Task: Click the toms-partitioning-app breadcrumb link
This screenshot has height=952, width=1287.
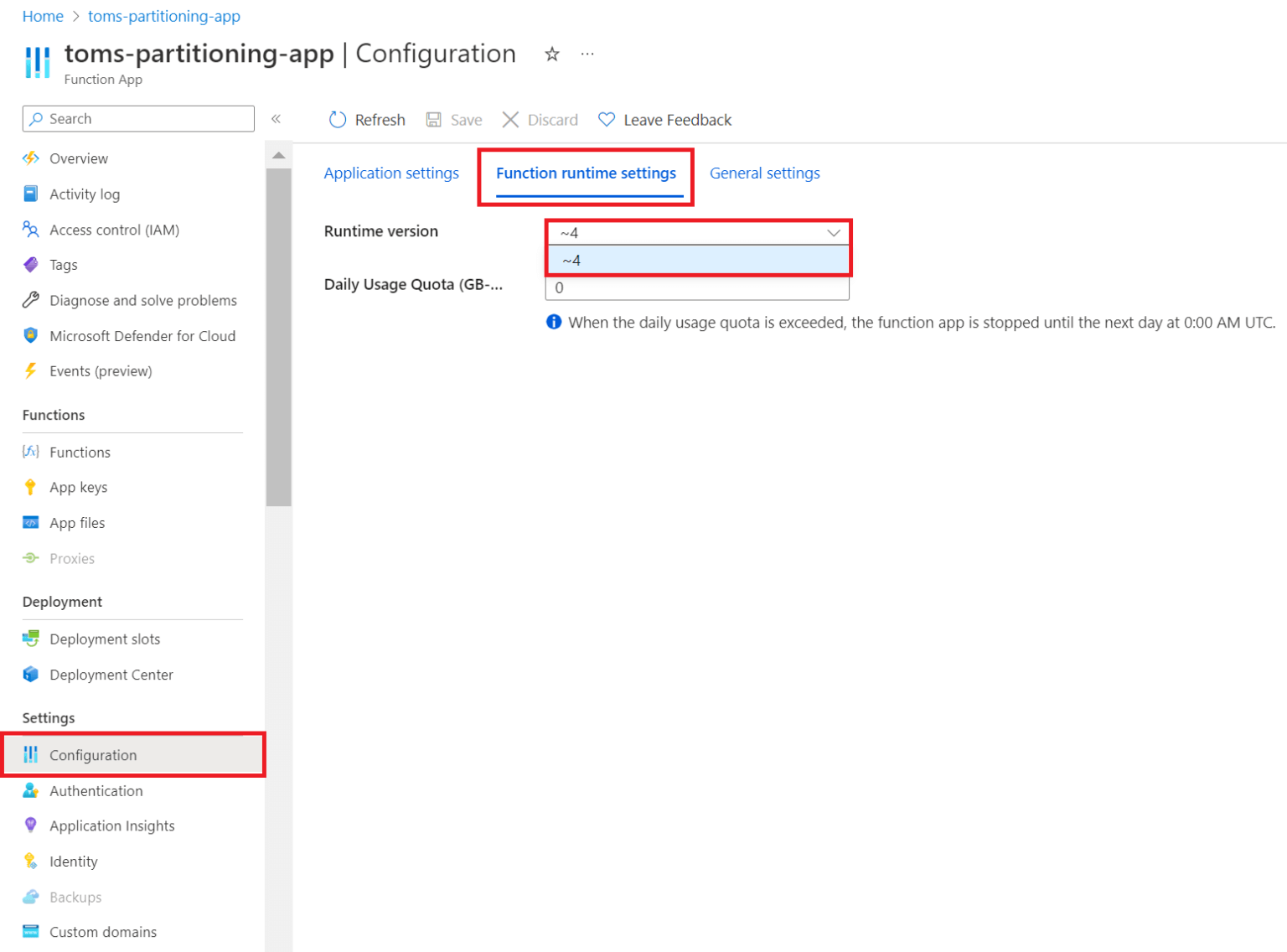Action: pos(163,16)
